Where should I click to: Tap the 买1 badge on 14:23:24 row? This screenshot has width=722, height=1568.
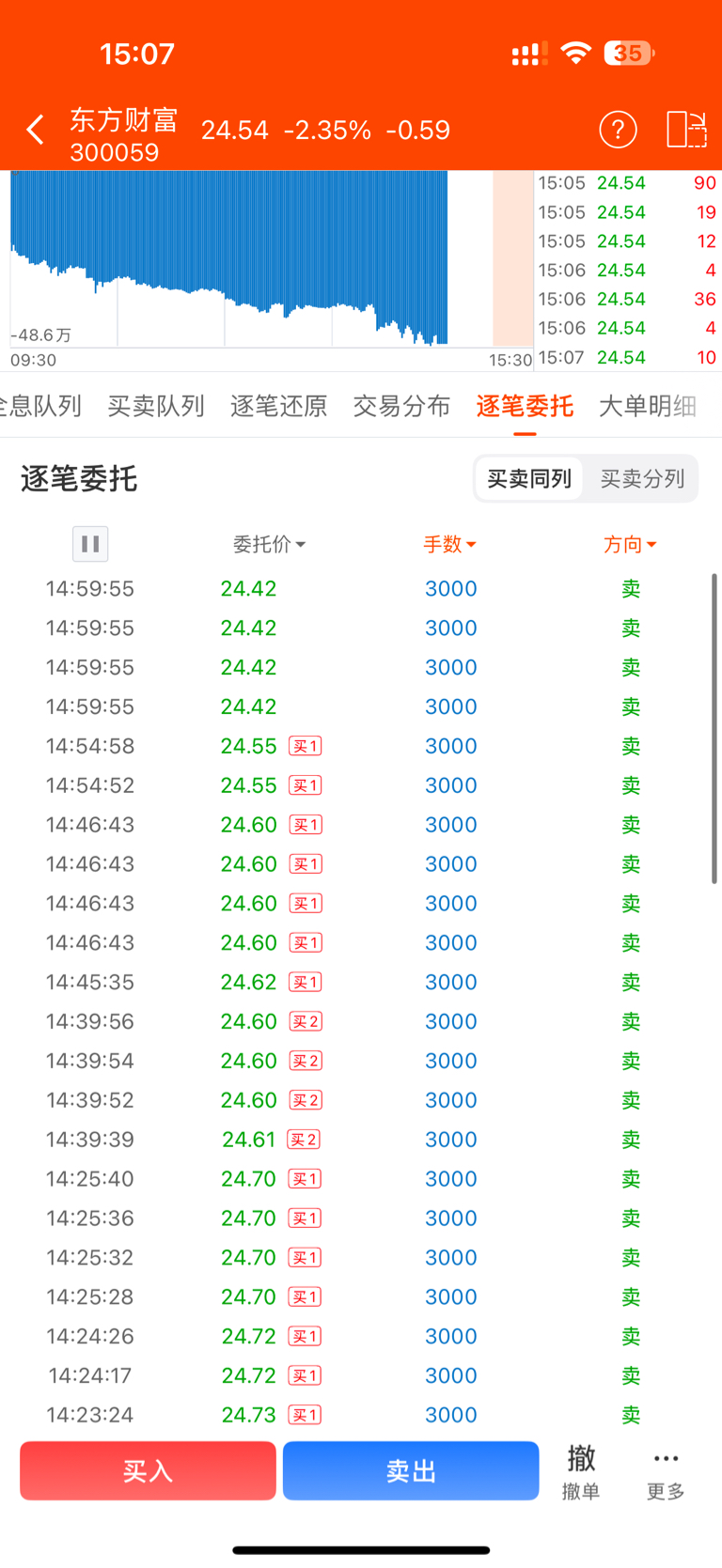[x=305, y=1415]
